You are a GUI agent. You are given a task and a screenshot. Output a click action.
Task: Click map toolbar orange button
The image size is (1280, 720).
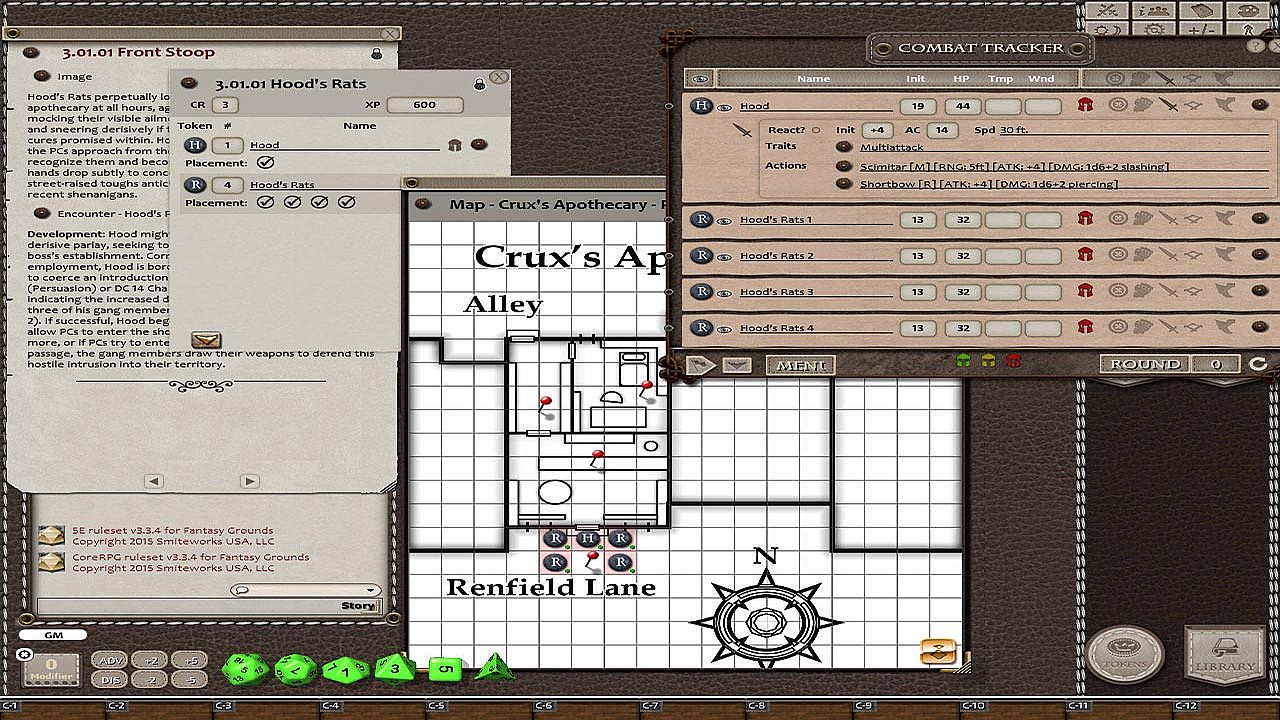click(938, 652)
